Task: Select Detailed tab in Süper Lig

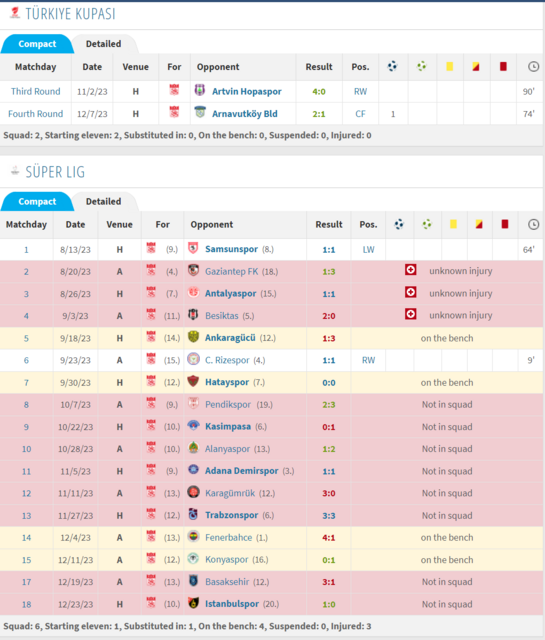Action: pyautogui.click(x=103, y=201)
